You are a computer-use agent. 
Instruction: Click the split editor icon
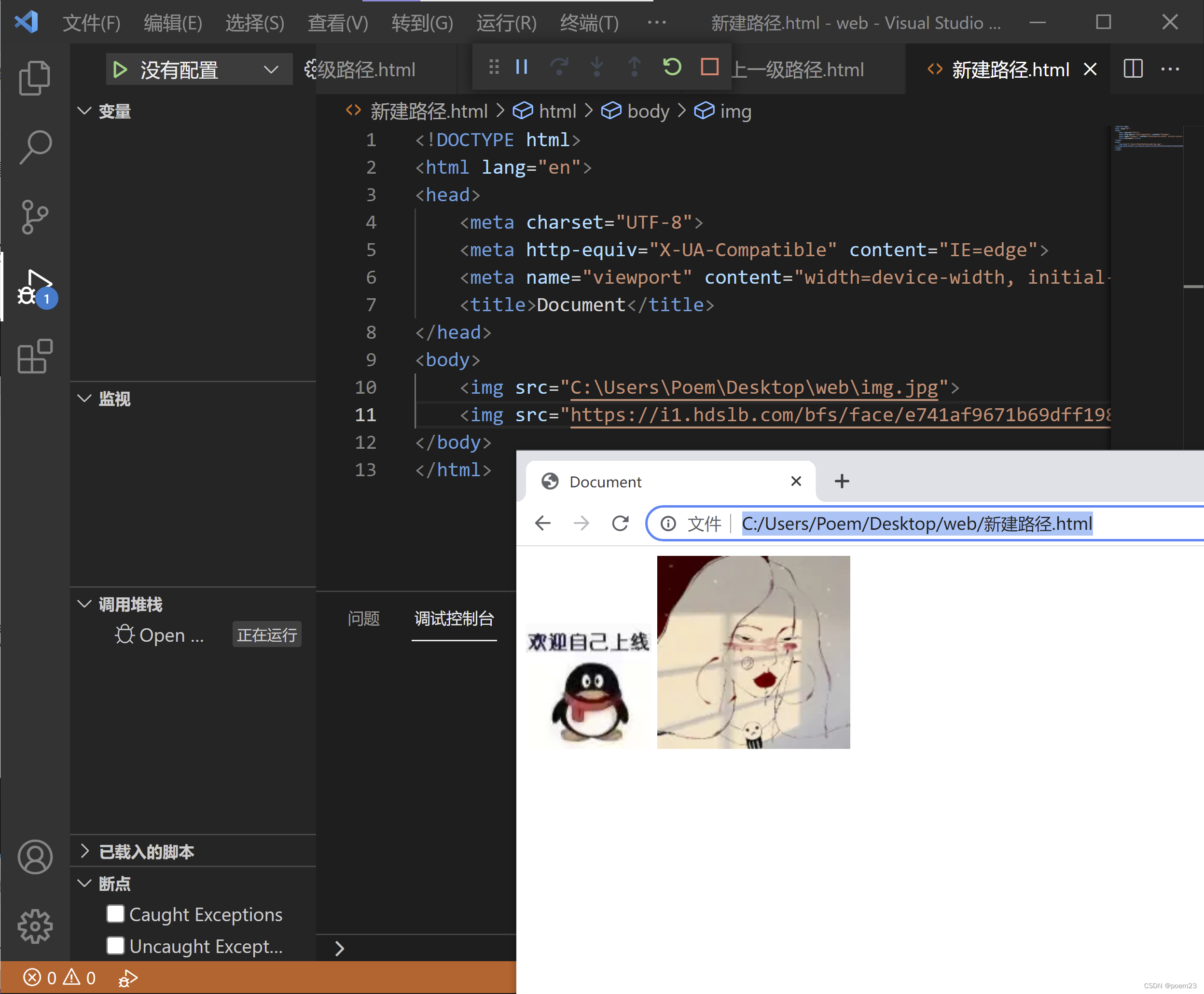point(1133,69)
